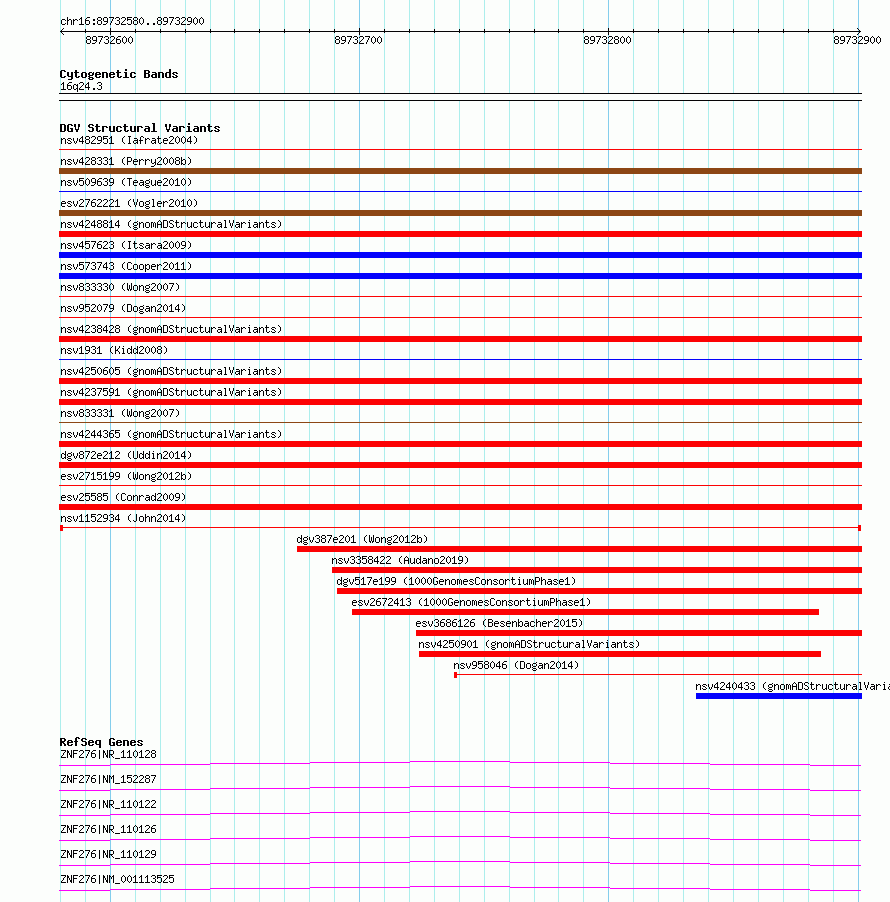Click blue bar under nsv4240433
The width and height of the screenshot is (890, 902).
click(779, 696)
